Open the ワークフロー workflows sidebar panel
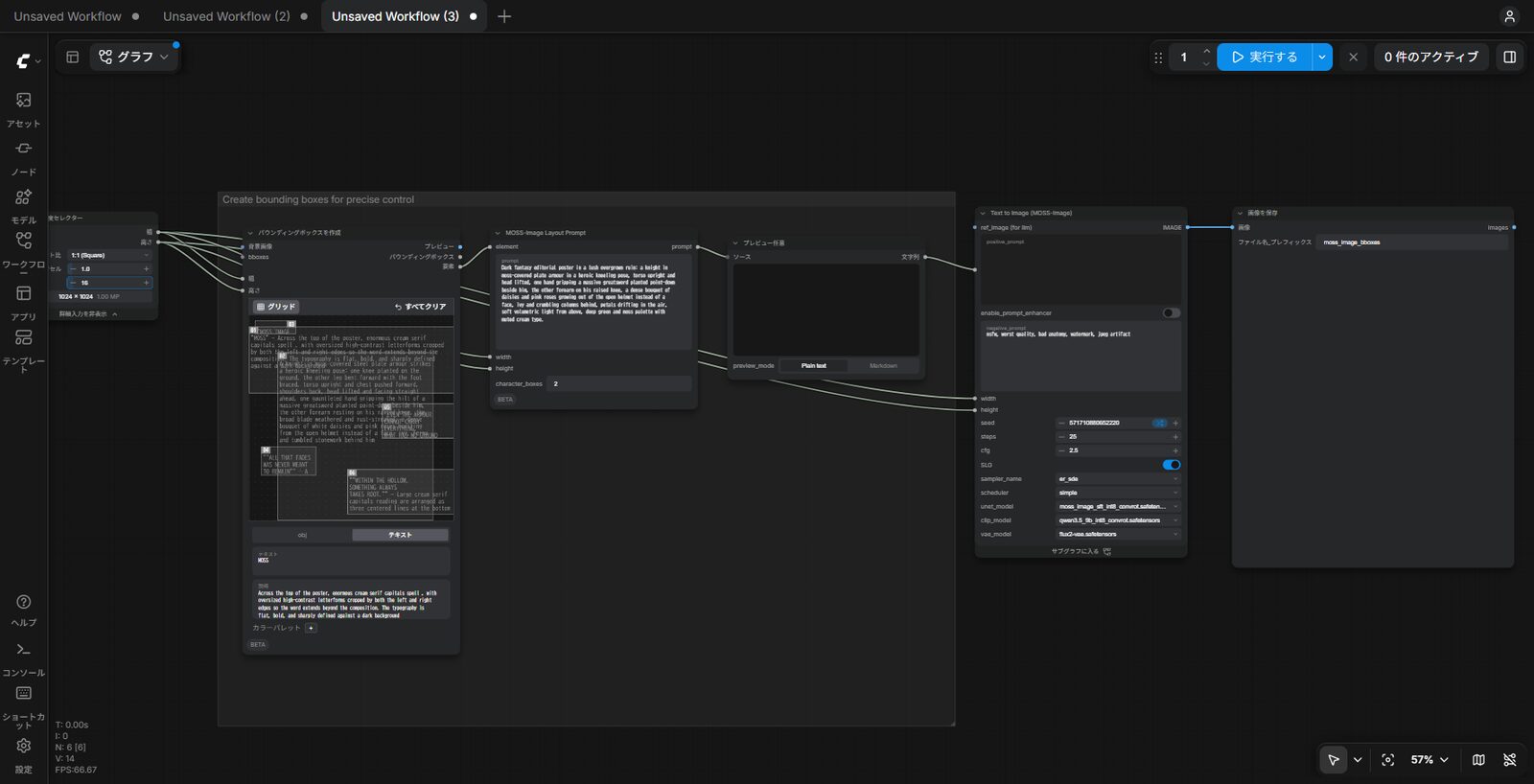 (x=23, y=250)
